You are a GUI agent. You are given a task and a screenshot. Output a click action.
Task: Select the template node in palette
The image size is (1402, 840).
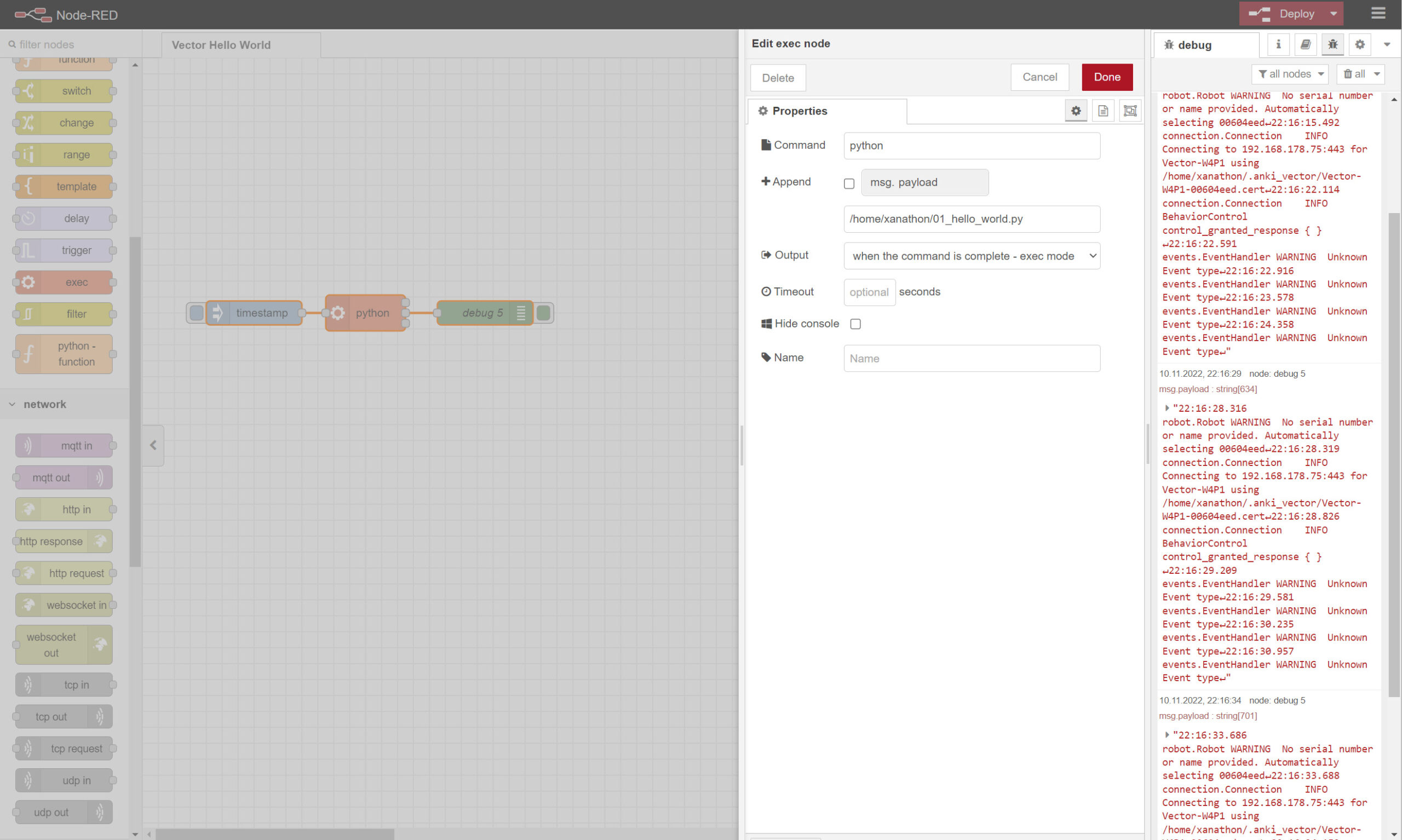64,186
